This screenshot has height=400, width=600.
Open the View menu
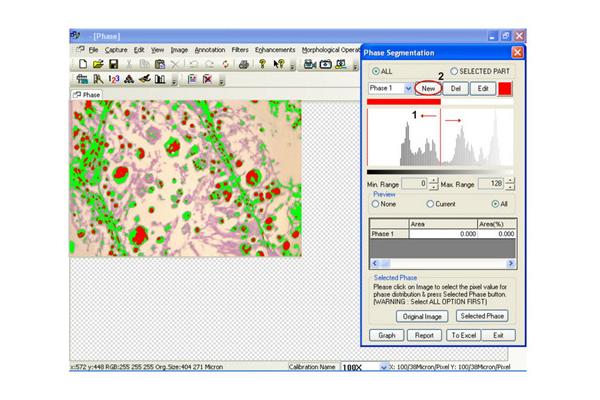coord(157,50)
